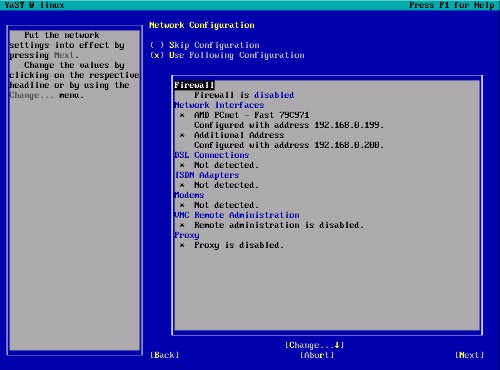
Task: Click the 'Remote administration is disabled' entry
Action: click(x=279, y=225)
